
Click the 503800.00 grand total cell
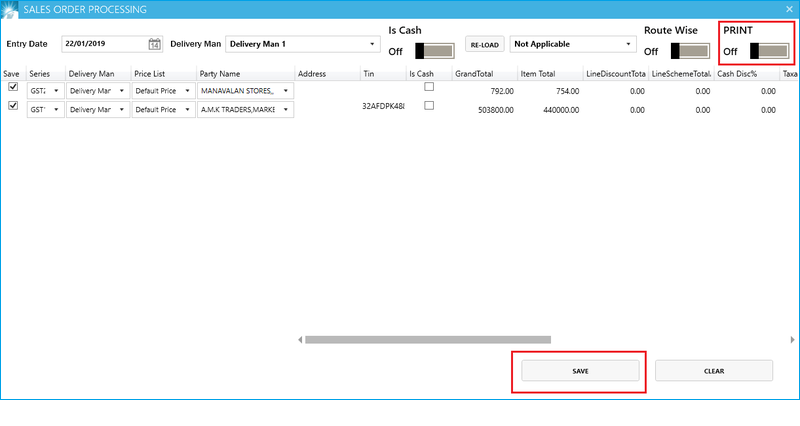tap(495, 110)
